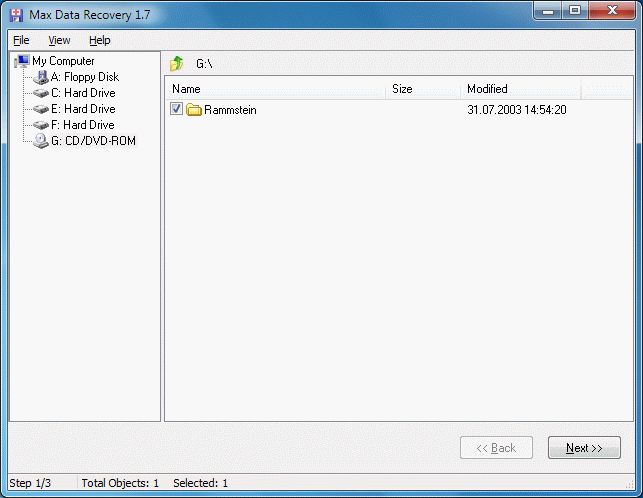Click Step 1/3 in the status bar
The height and width of the screenshot is (498, 643).
pyautogui.click(x=30, y=483)
